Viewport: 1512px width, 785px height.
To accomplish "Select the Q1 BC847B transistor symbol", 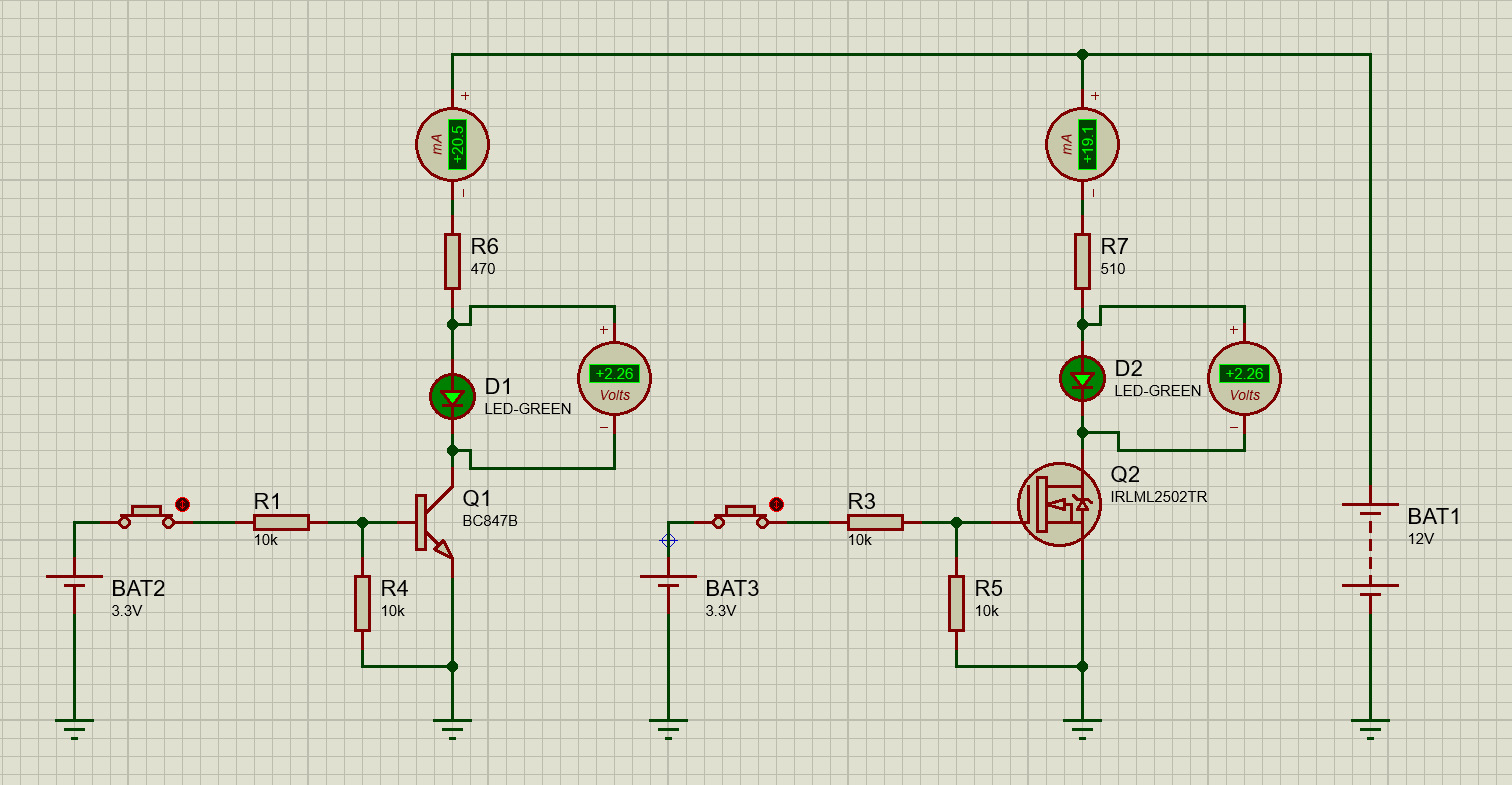I will point(433,523).
